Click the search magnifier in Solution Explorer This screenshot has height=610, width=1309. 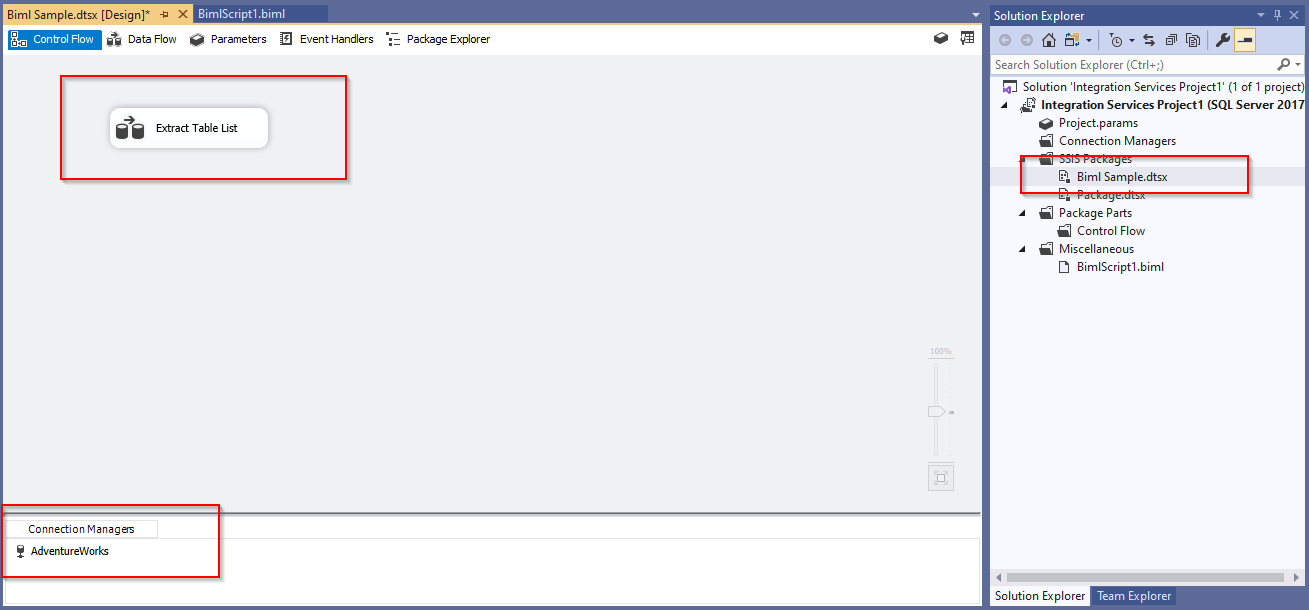coord(1284,64)
